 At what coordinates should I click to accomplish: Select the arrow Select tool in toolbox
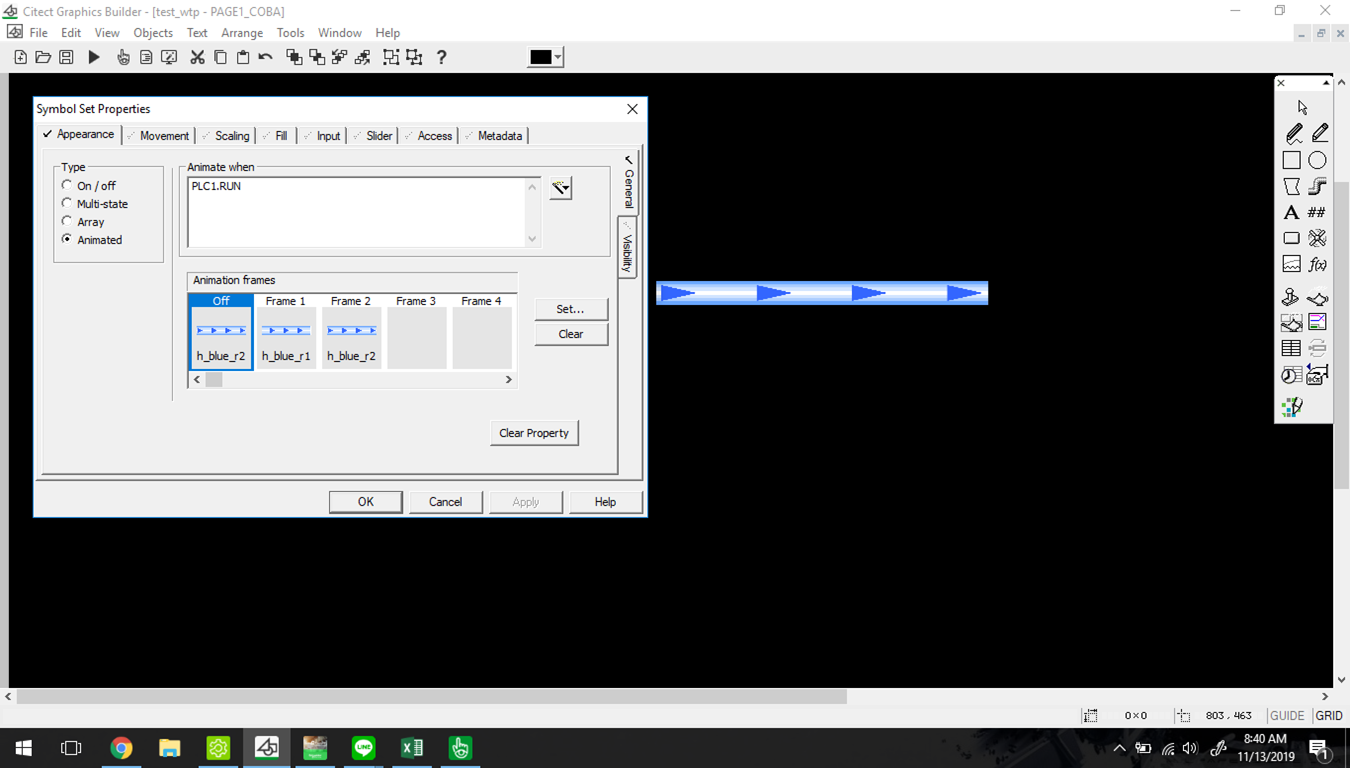click(x=1302, y=107)
